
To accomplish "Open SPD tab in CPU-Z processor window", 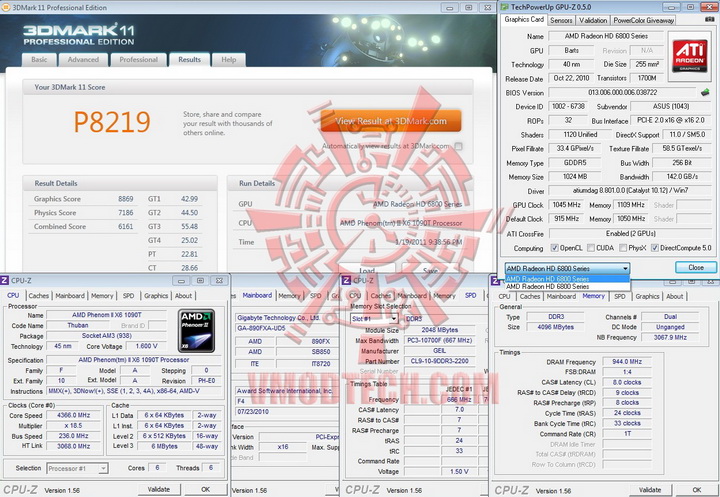I will [x=129, y=296].
